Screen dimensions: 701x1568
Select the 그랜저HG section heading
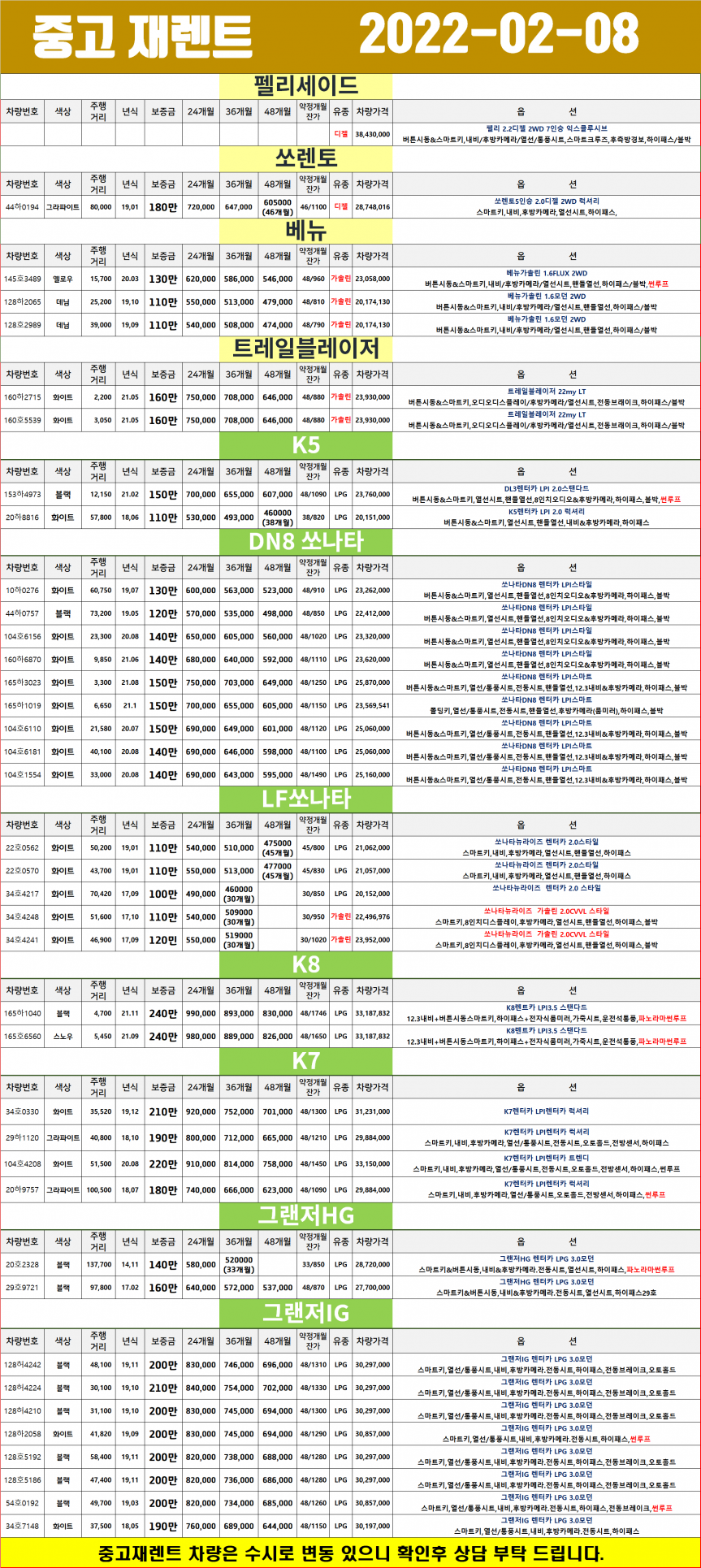305,1215
